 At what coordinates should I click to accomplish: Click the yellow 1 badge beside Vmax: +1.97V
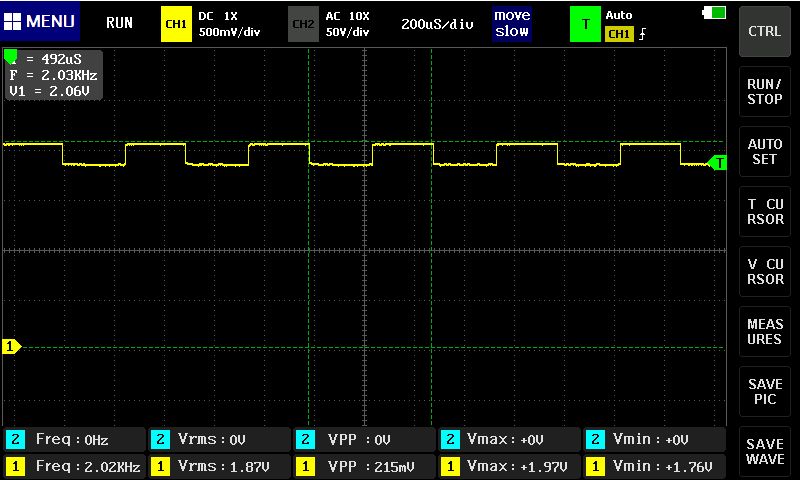coord(450,466)
